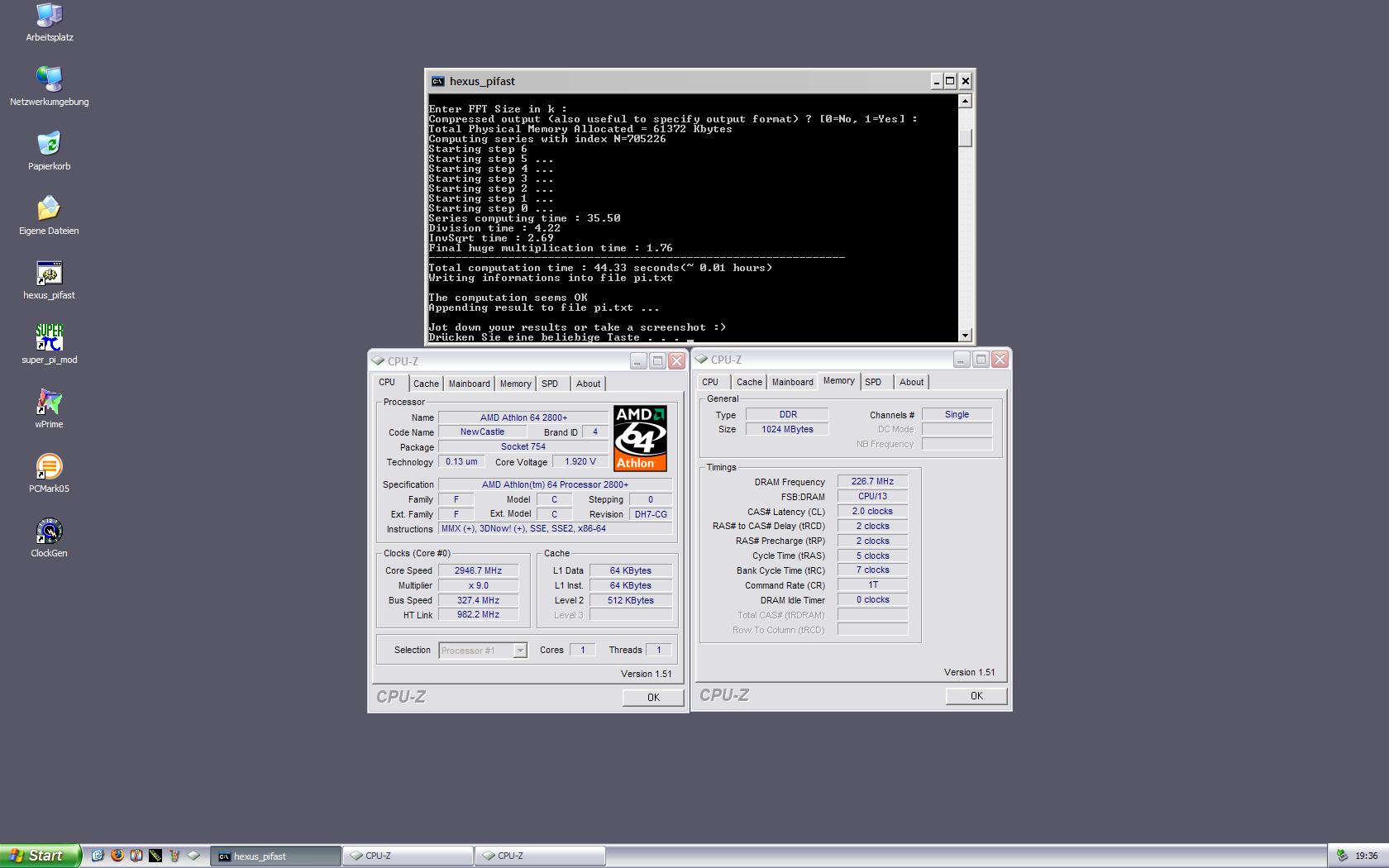The width and height of the screenshot is (1389, 868).
Task: Launch Firefox from the quick launch bar
Action: [x=117, y=856]
